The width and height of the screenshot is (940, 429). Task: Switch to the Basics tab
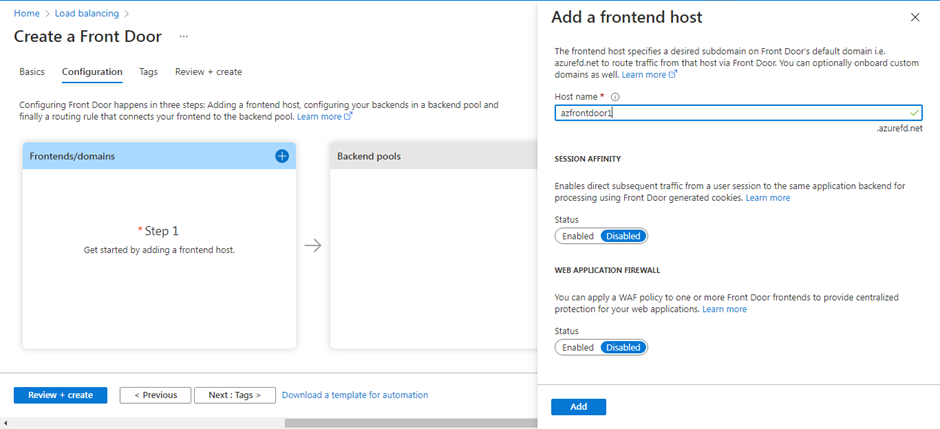tap(32, 72)
